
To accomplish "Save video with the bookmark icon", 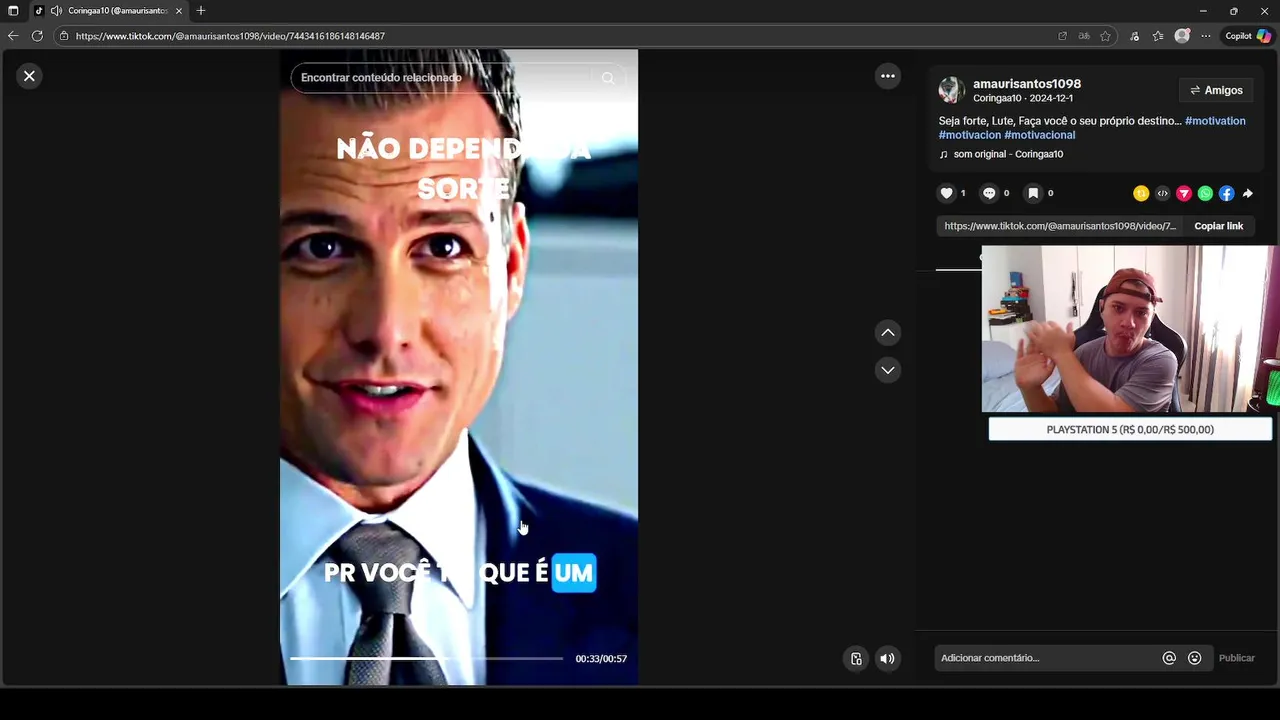I will pyautogui.click(x=1033, y=193).
